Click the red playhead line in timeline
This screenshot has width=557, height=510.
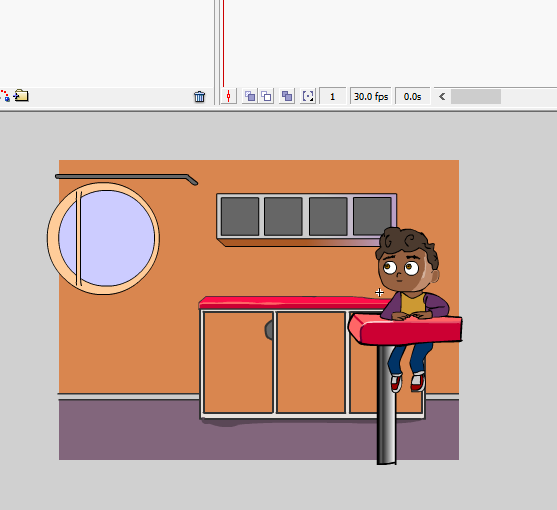pyautogui.click(x=223, y=43)
